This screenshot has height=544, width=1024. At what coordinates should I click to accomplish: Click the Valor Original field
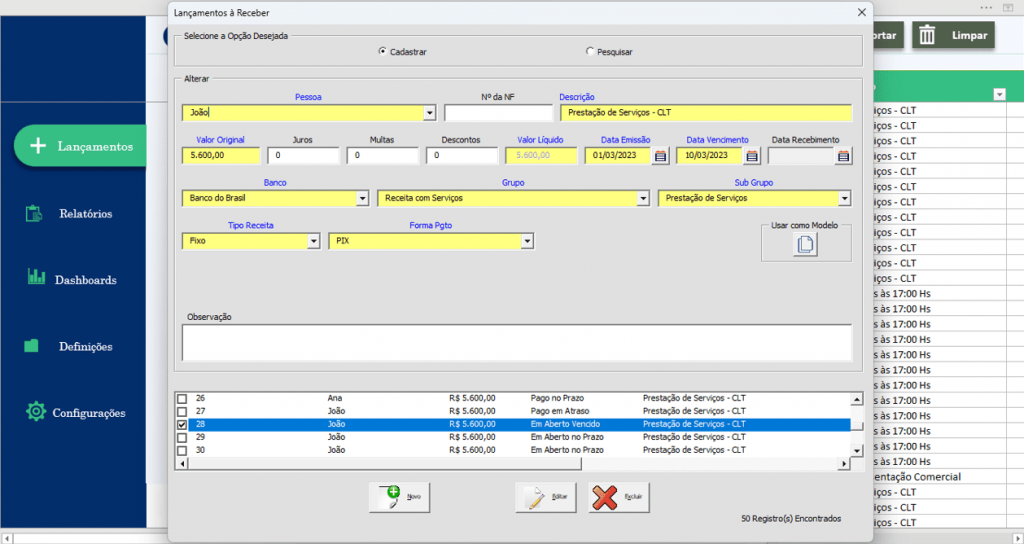coord(221,155)
